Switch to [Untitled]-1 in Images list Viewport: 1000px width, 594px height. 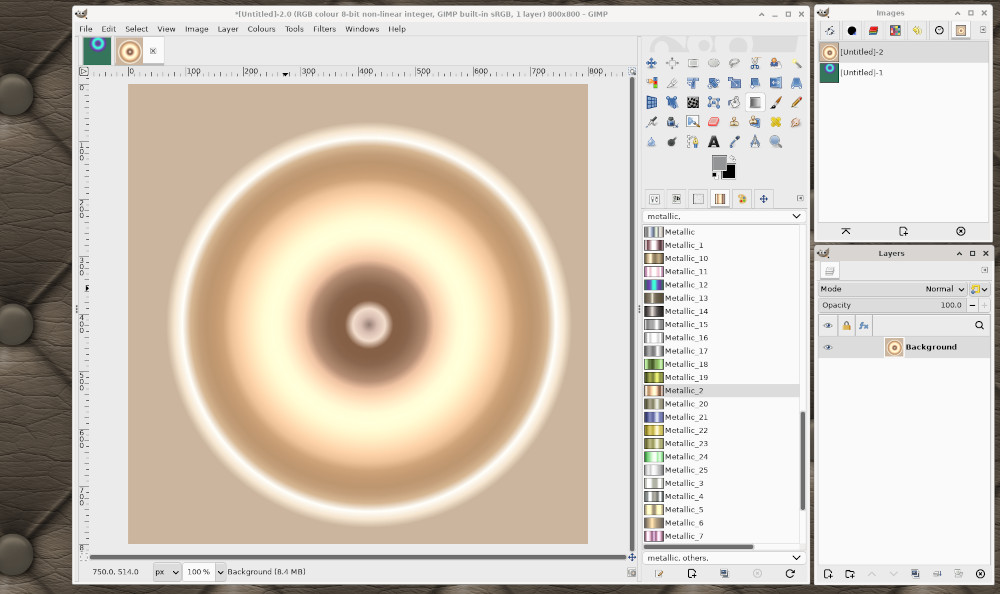(861, 72)
